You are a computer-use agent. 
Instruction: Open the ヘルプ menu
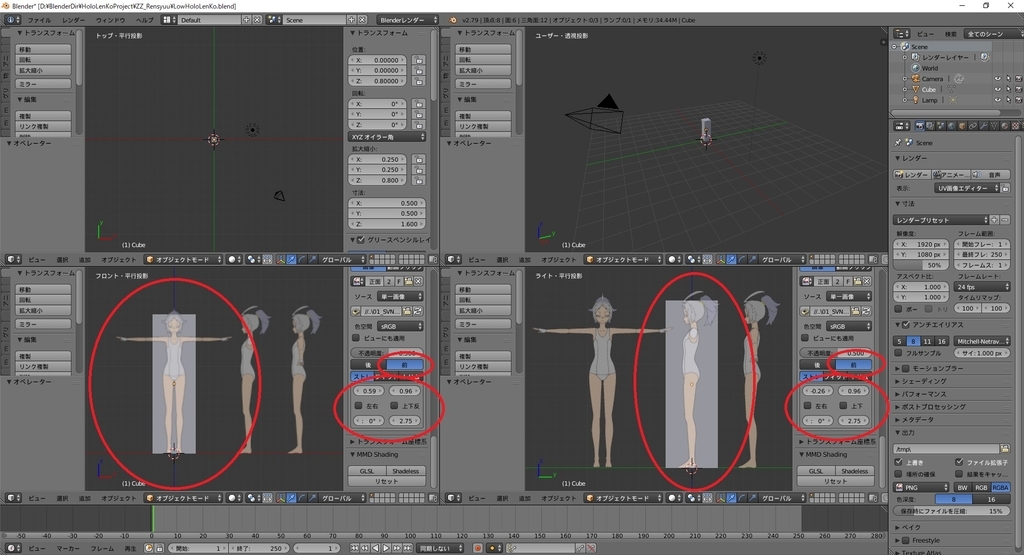point(144,20)
